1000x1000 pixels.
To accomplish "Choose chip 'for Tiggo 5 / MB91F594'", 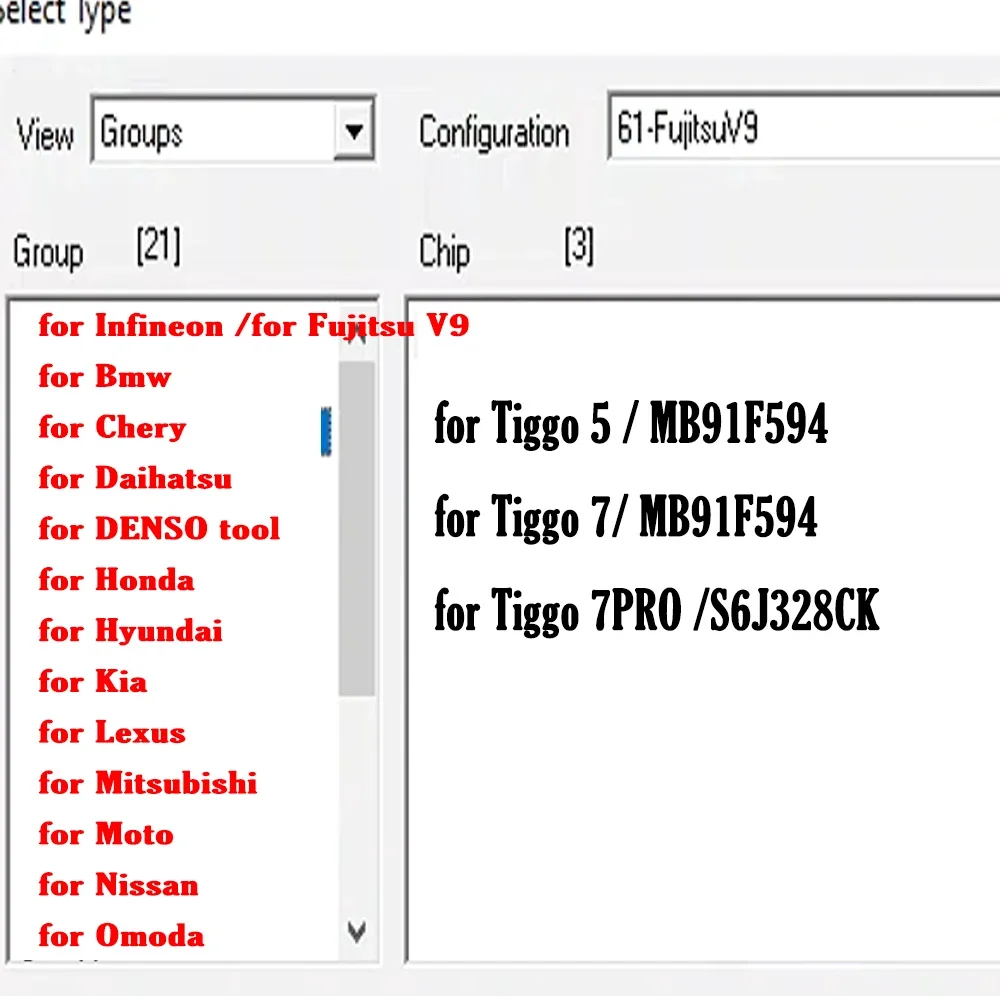I will tap(631, 423).
